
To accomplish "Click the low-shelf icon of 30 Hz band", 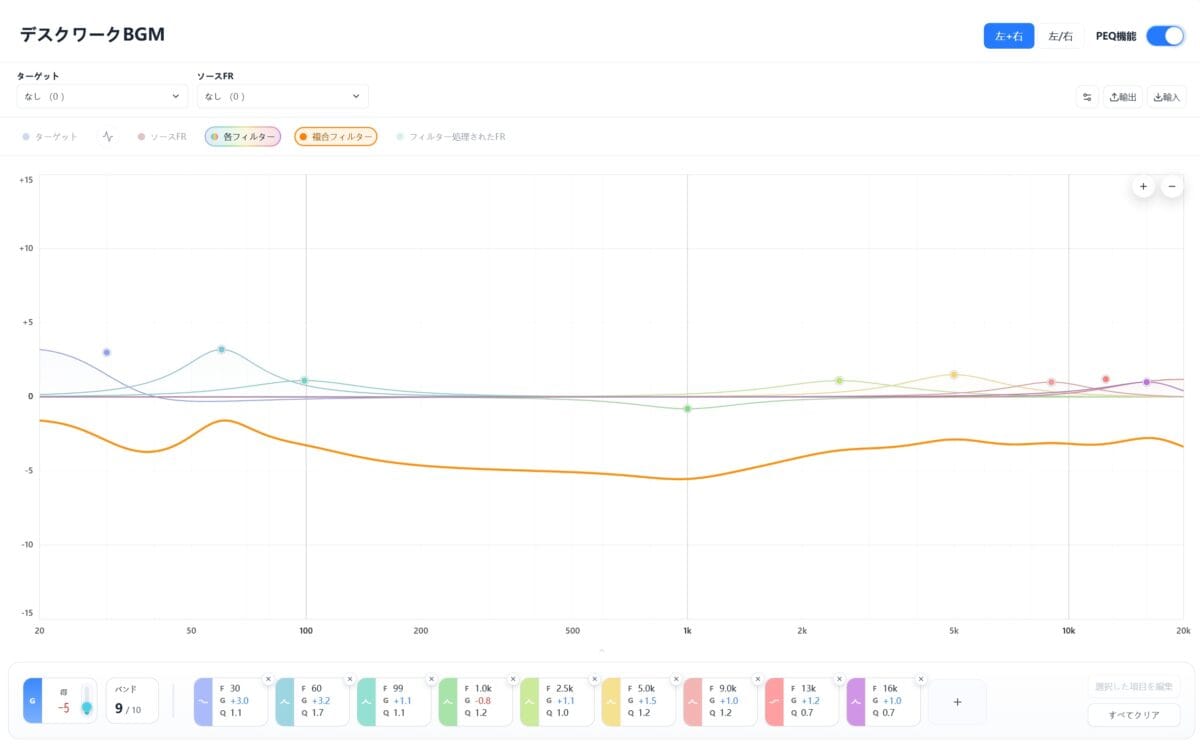I will [x=203, y=702].
